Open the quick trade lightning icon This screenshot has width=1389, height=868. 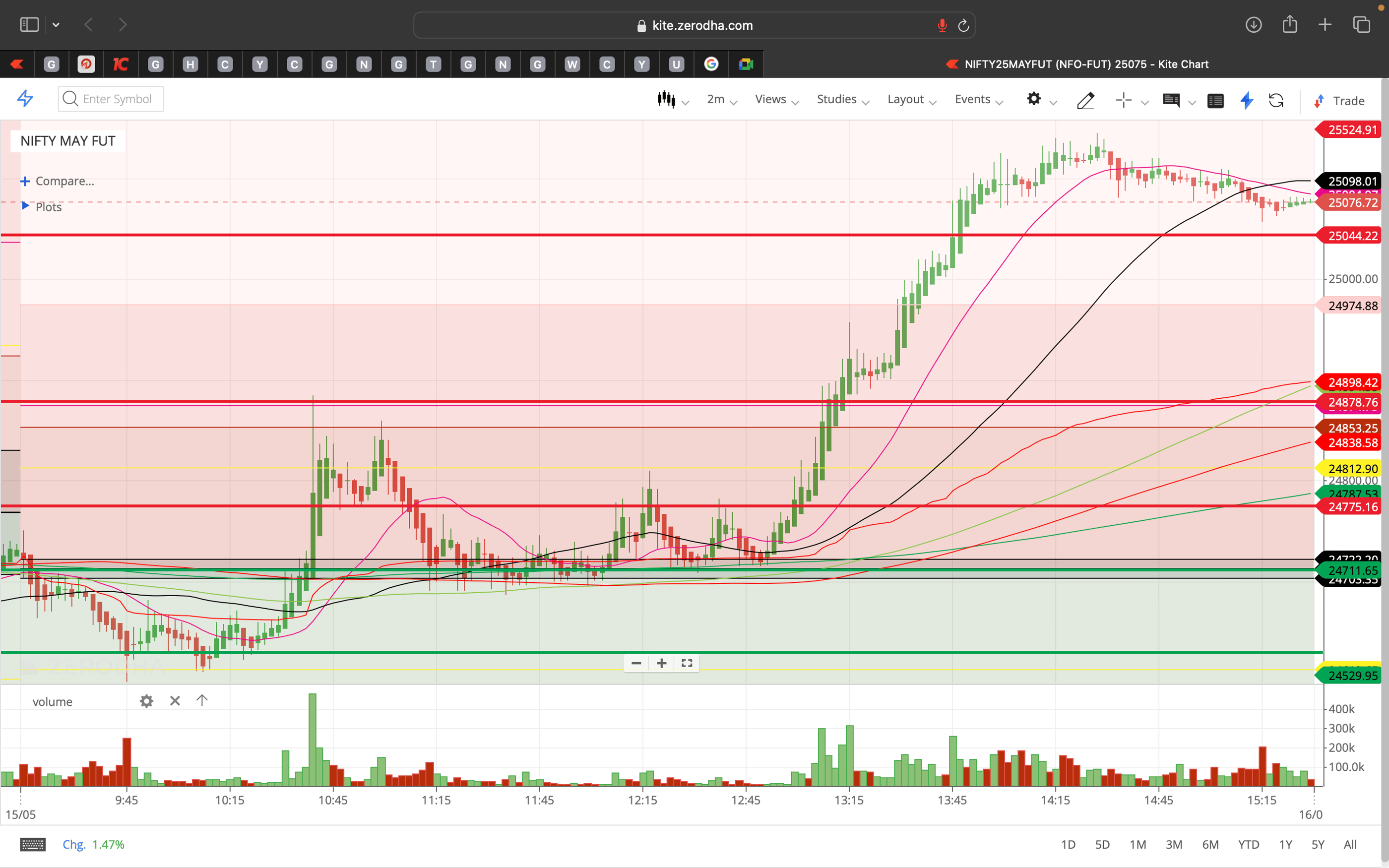pos(1246,101)
